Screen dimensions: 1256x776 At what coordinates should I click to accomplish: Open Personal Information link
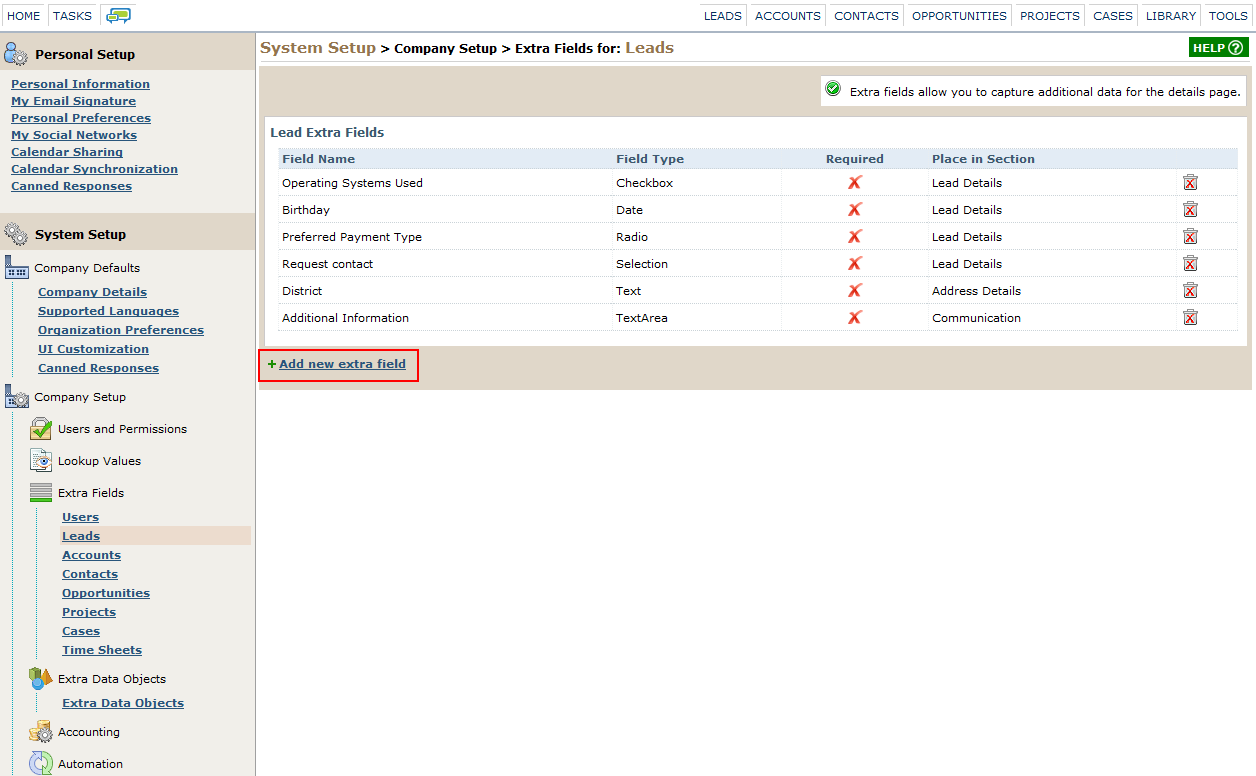click(80, 84)
